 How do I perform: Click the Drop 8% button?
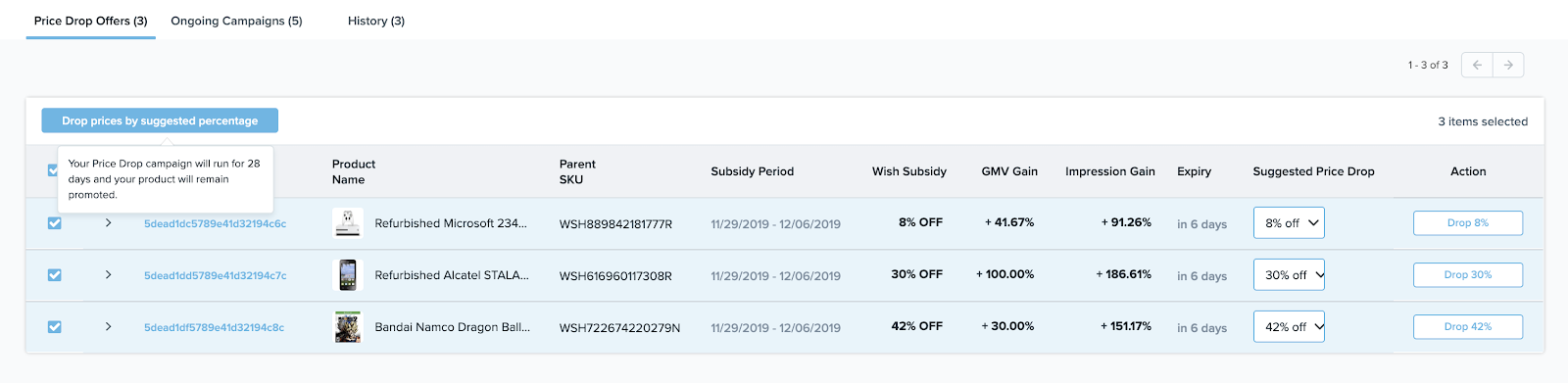click(1468, 223)
